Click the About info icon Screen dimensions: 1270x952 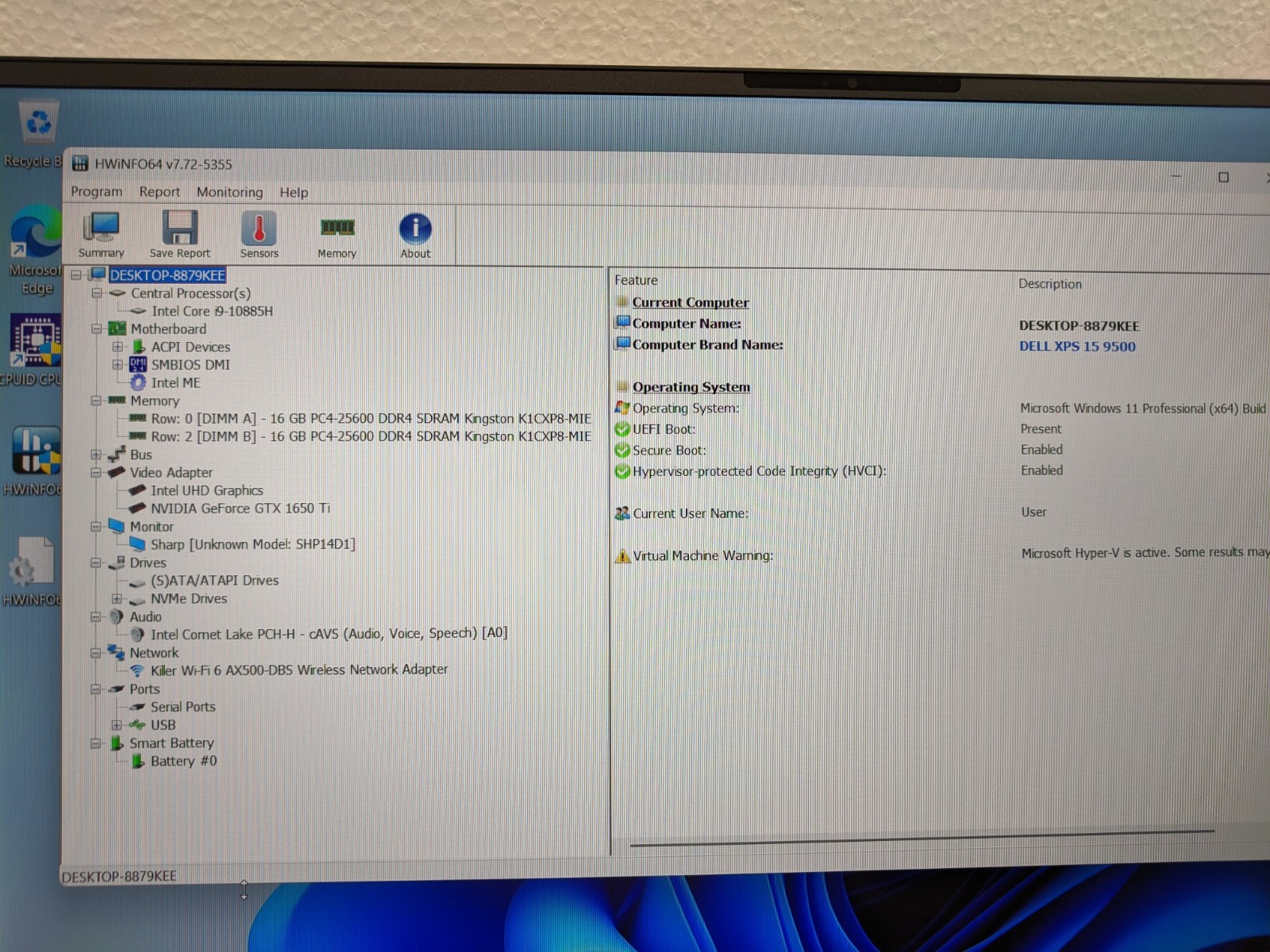tap(415, 236)
